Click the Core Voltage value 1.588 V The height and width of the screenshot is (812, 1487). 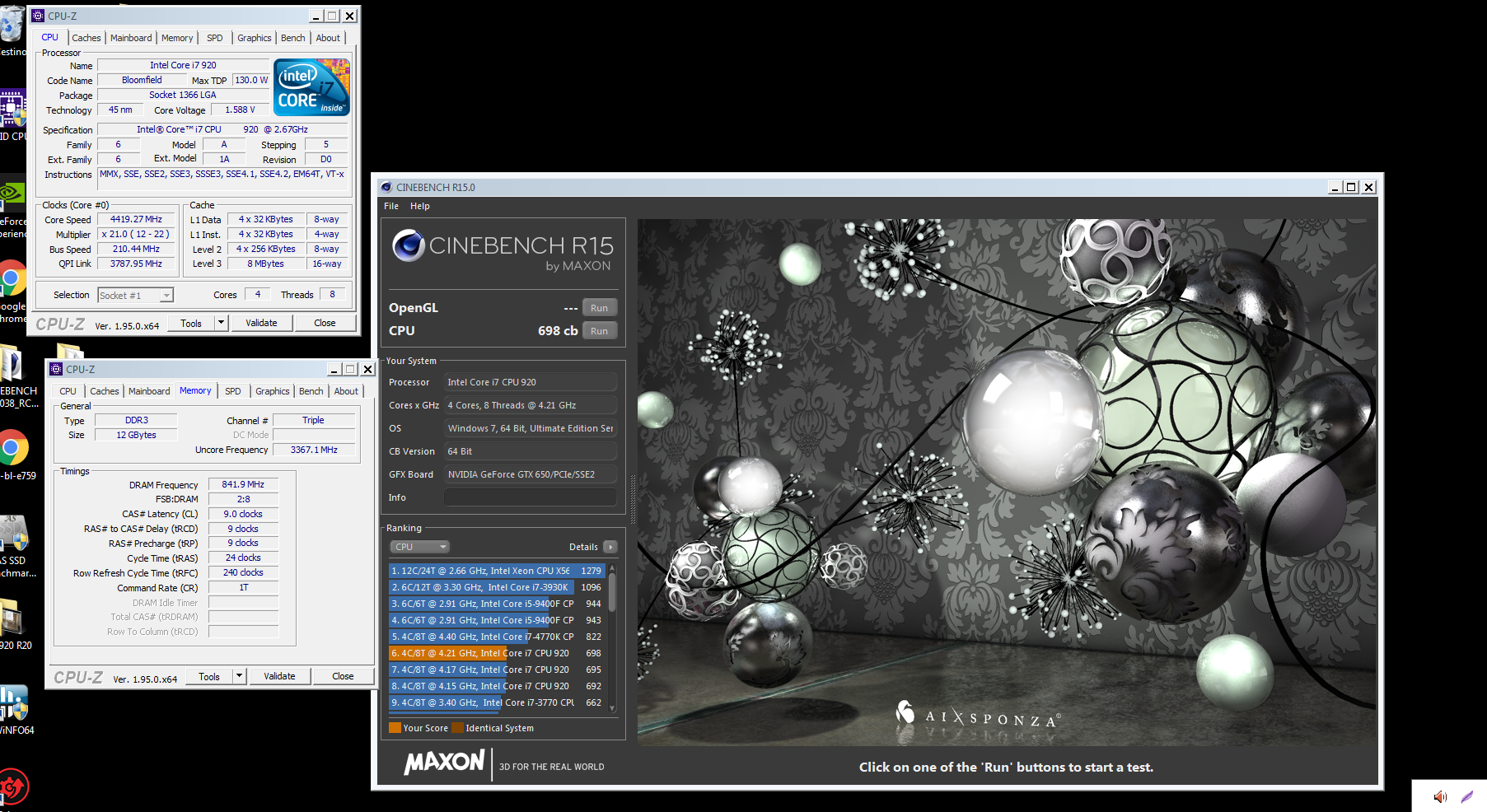(241, 110)
